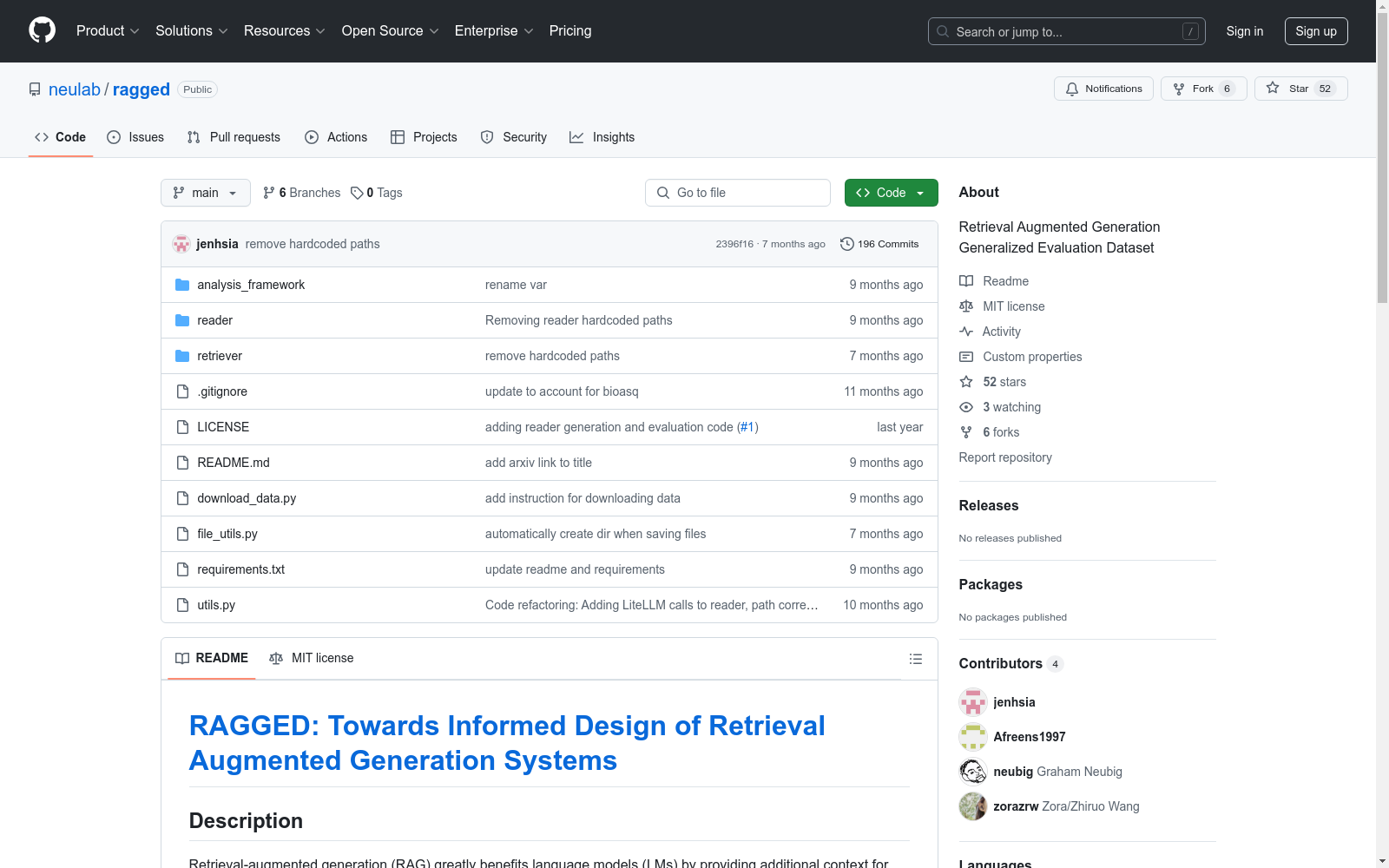
Task: Click the star icon to star repository
Action: 1273,88
